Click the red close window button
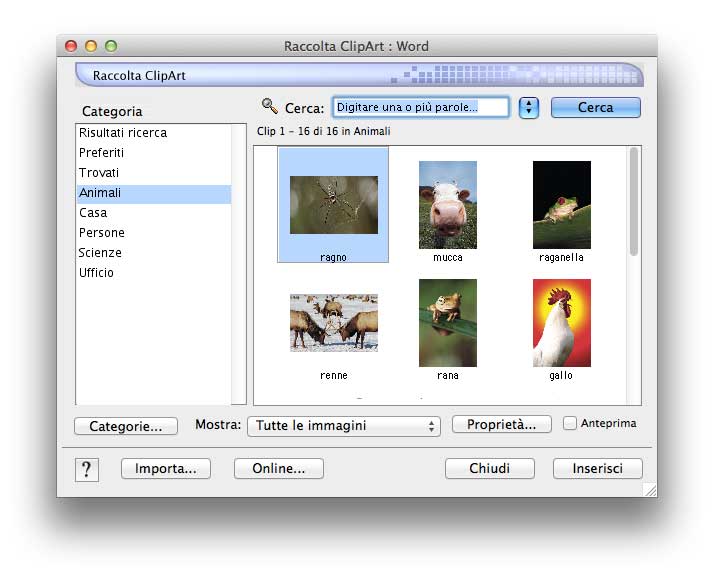Image resolution: width=714 pixels, height=576 pixels. click(x=71, y=46)
